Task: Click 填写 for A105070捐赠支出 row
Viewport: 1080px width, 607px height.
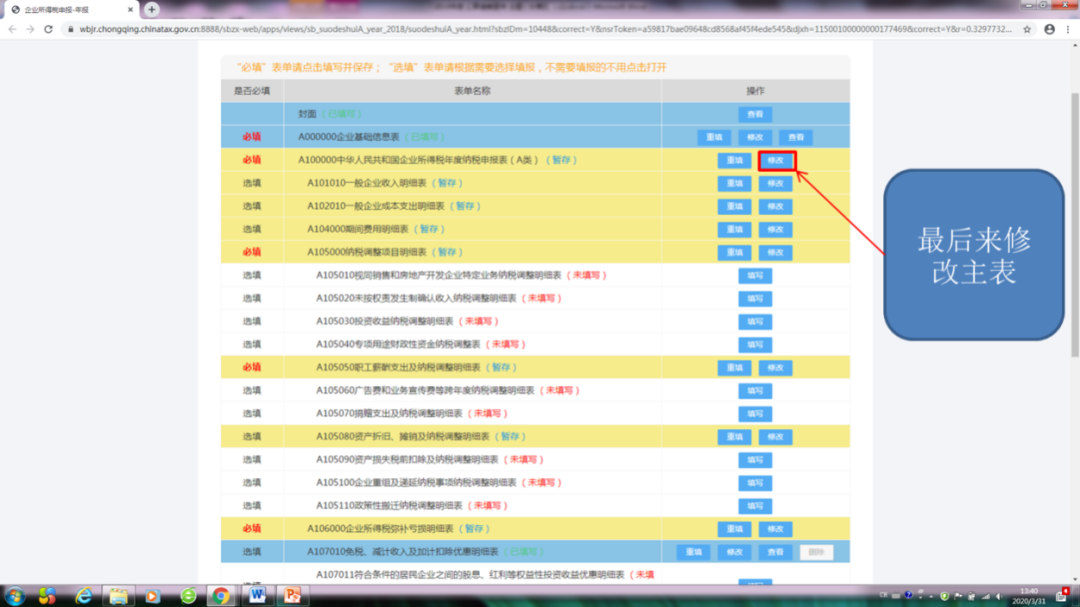Action: coord(755,414)
